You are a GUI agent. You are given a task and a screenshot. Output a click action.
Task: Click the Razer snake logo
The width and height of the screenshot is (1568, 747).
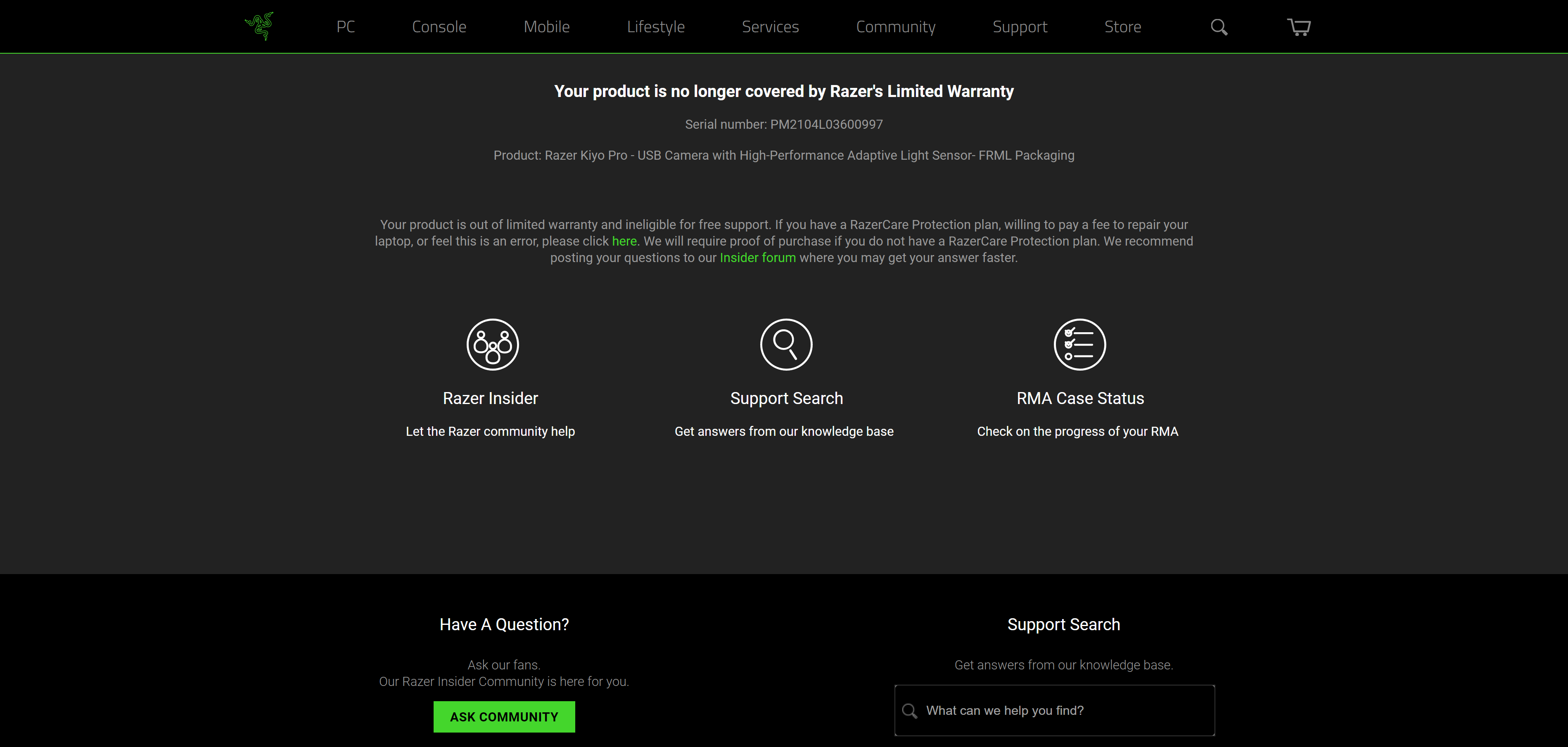pos(259,26)
